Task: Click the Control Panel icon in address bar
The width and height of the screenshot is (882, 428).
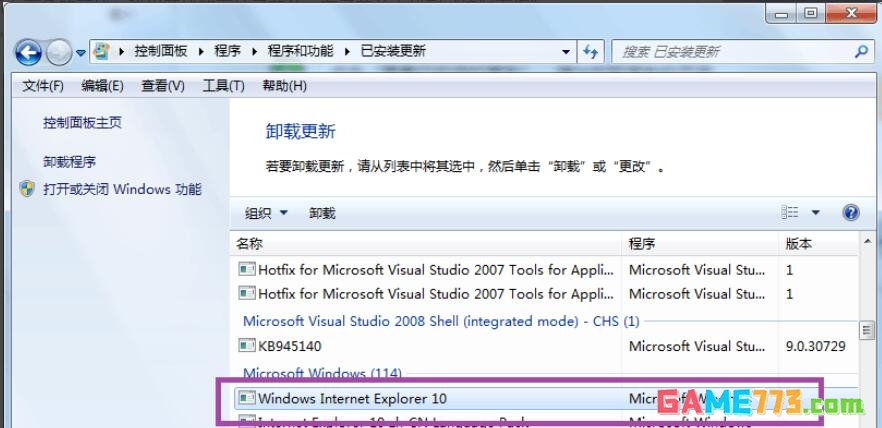Action: click(x=101, y=51)
